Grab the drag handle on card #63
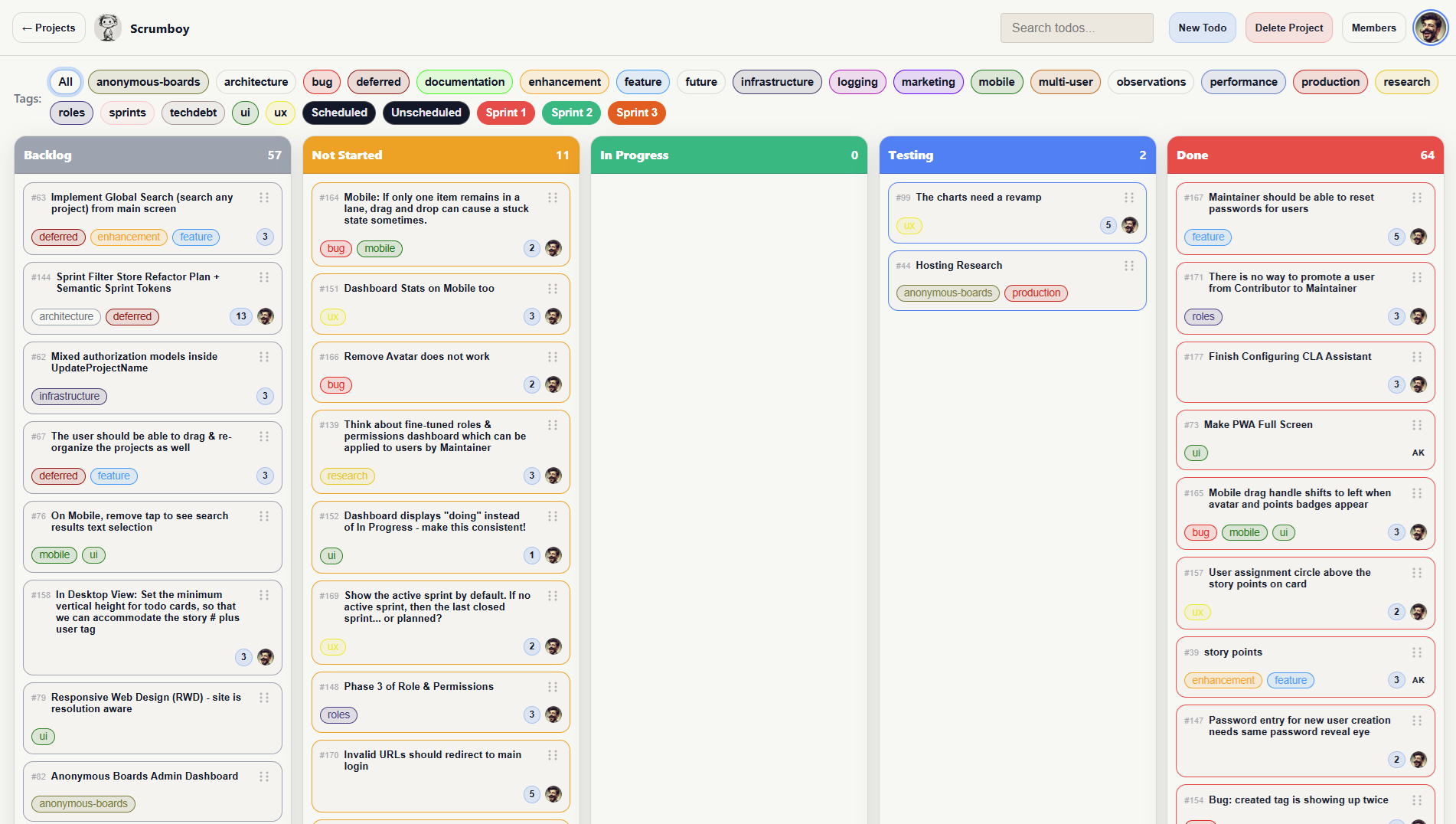 (264, 198)
